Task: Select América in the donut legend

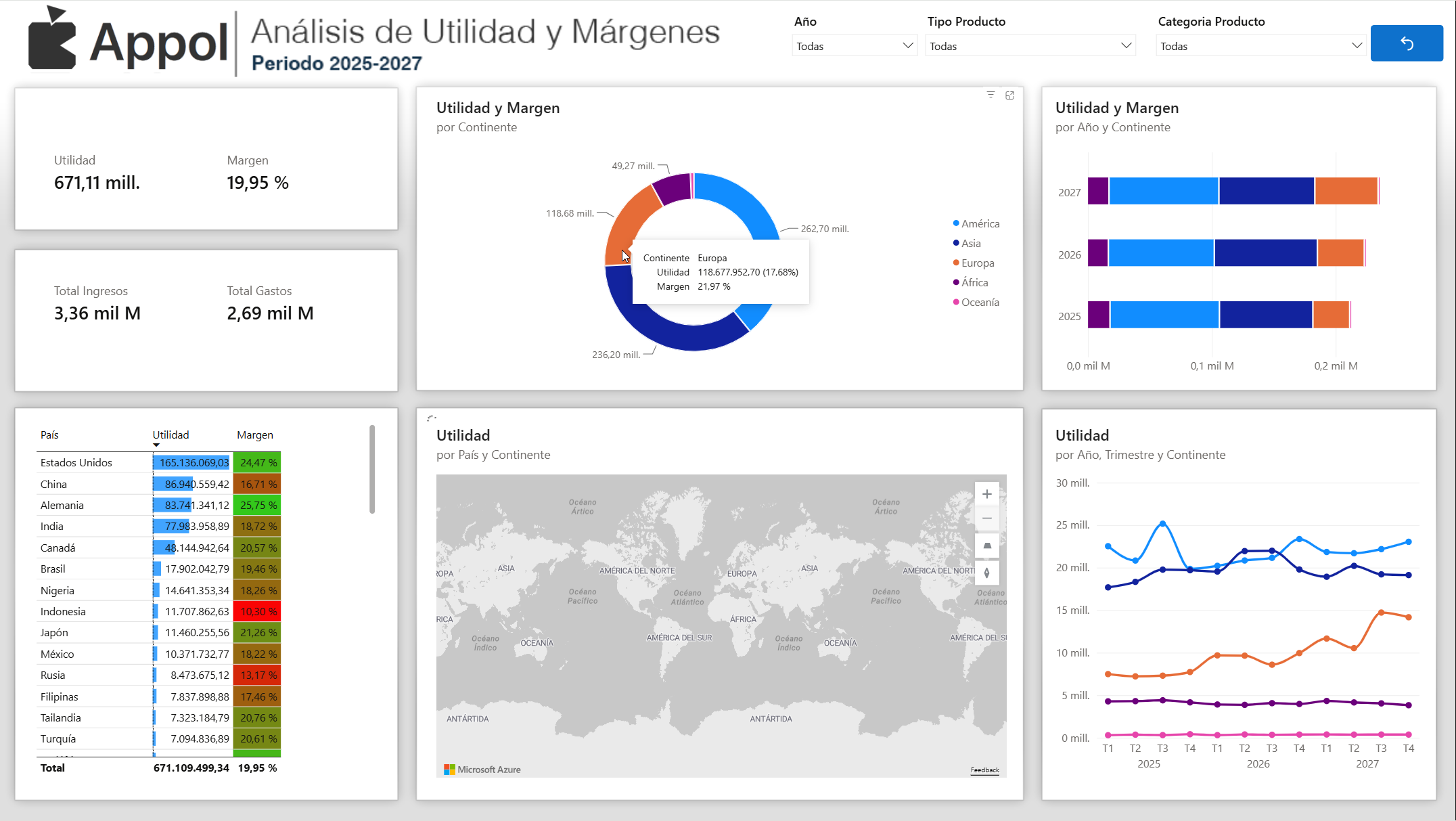Action: point(976,223)
